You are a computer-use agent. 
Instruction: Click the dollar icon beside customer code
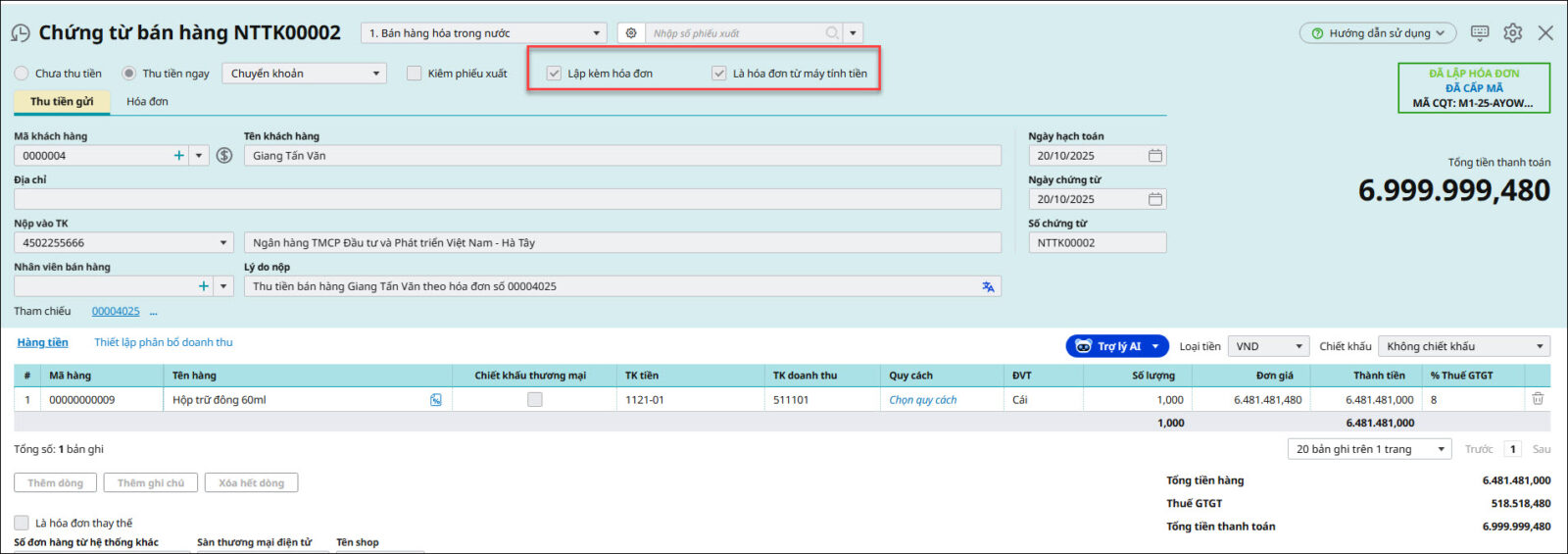pyautogui.click(x=224, y=156)
